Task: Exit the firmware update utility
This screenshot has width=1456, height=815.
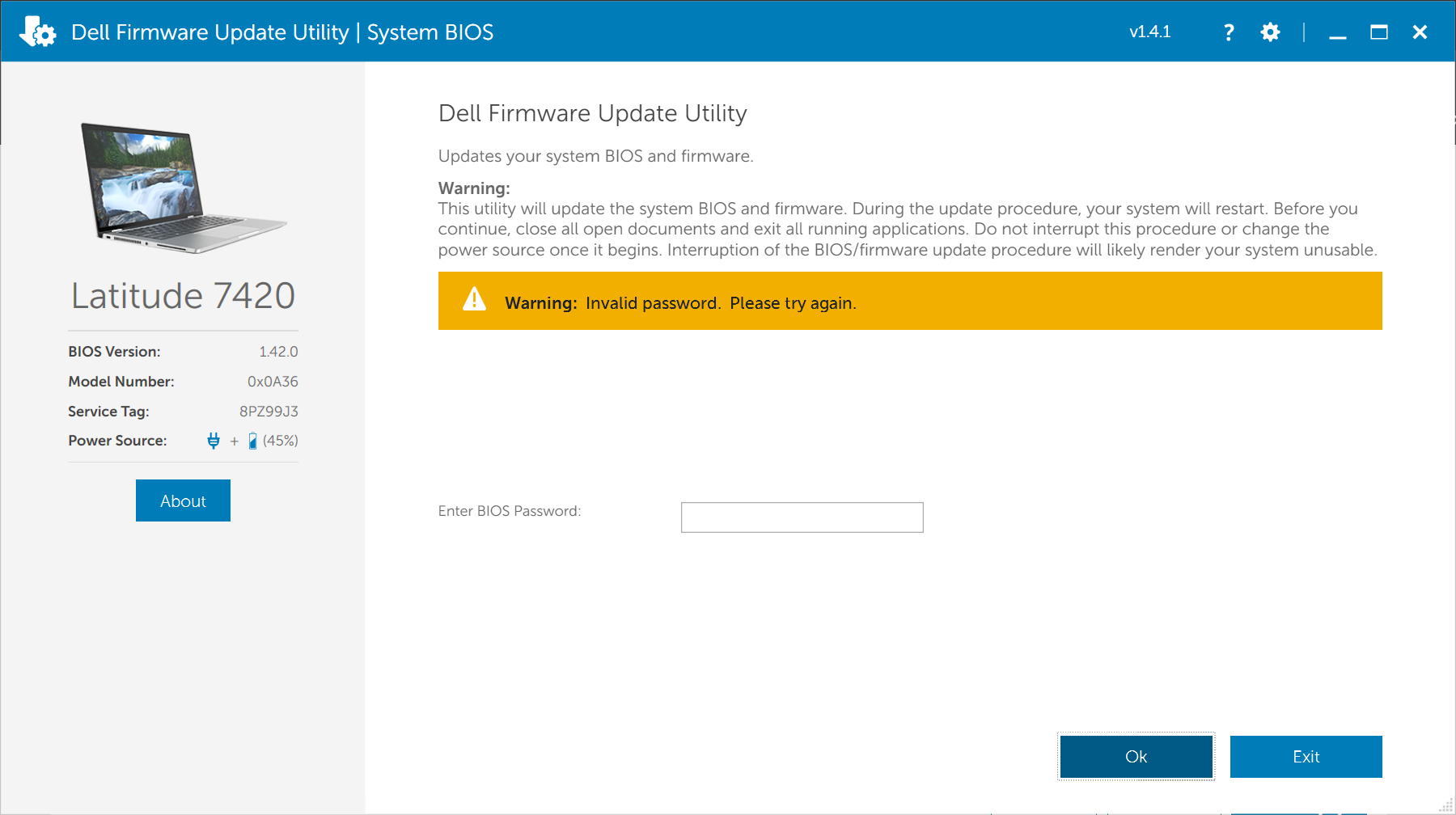Action: (1306, 757)
